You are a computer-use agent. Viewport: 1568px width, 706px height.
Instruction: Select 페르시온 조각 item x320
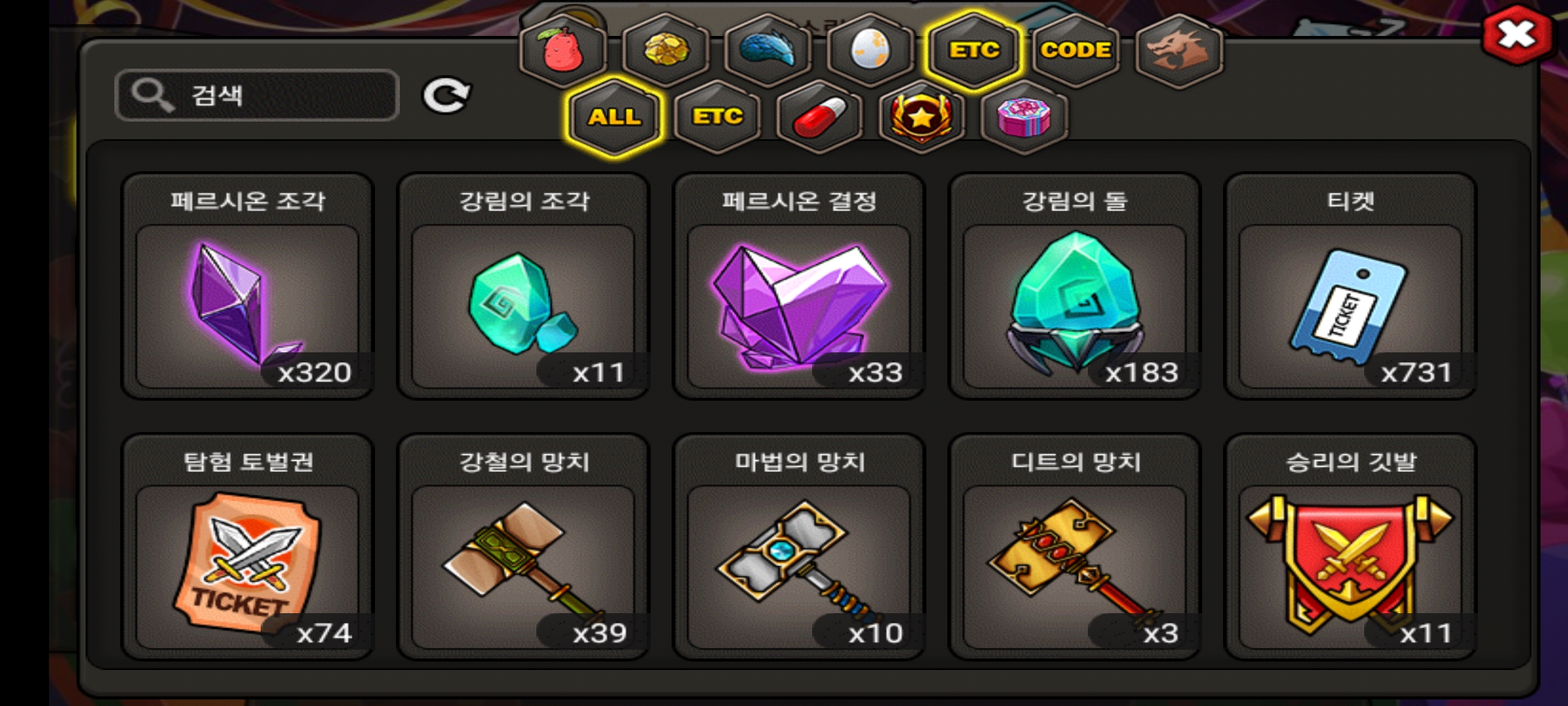248,286
